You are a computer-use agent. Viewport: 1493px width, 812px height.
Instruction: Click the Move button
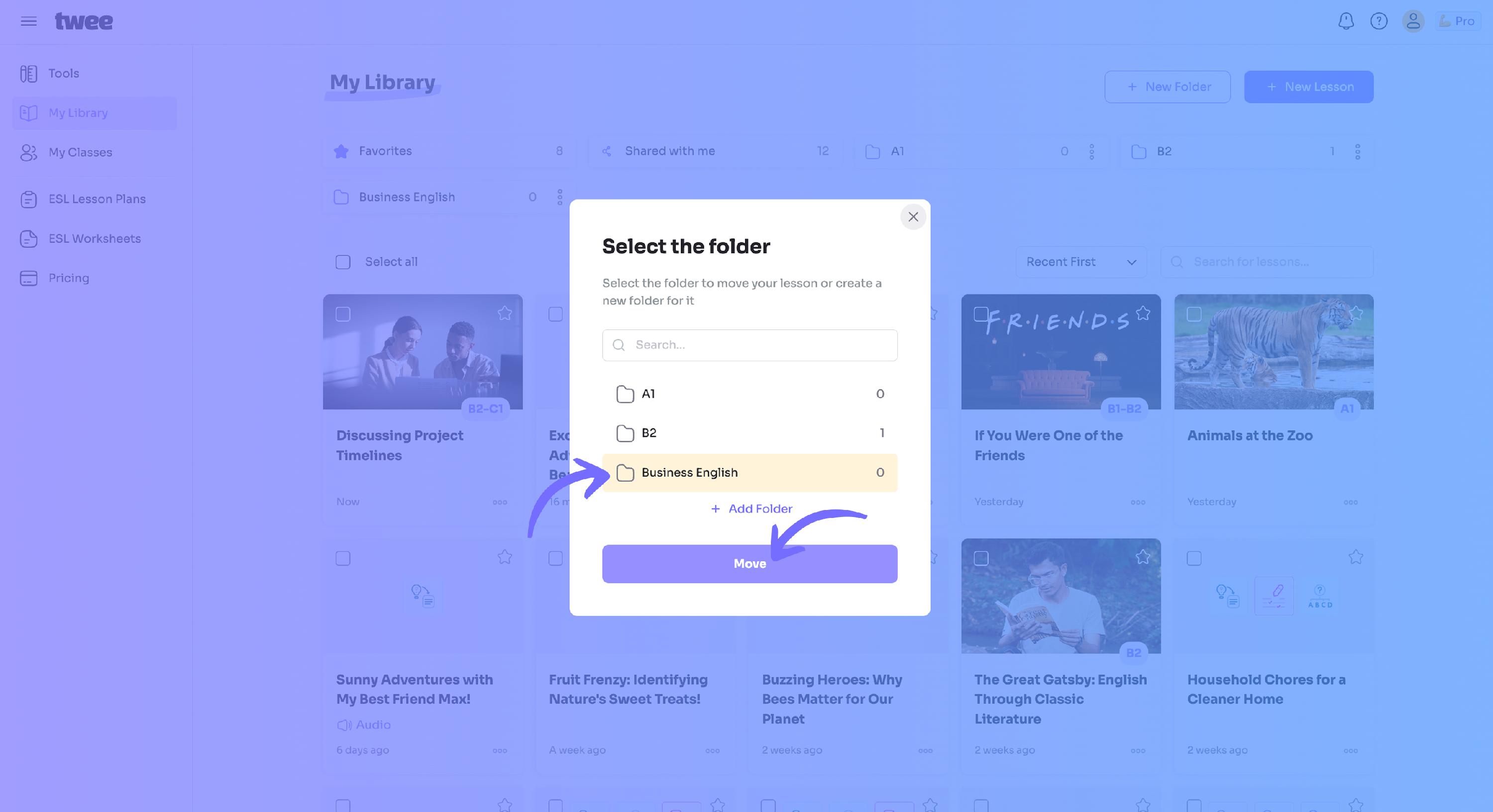coord(749,564)
